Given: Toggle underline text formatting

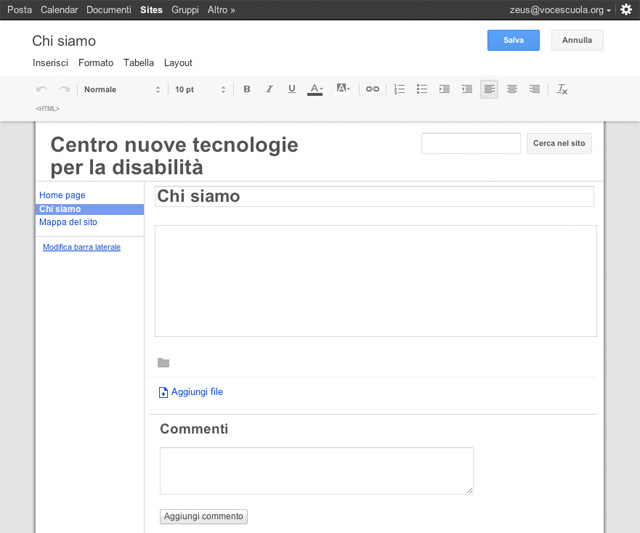Looking at the screenshot, I should pos(292,89).
